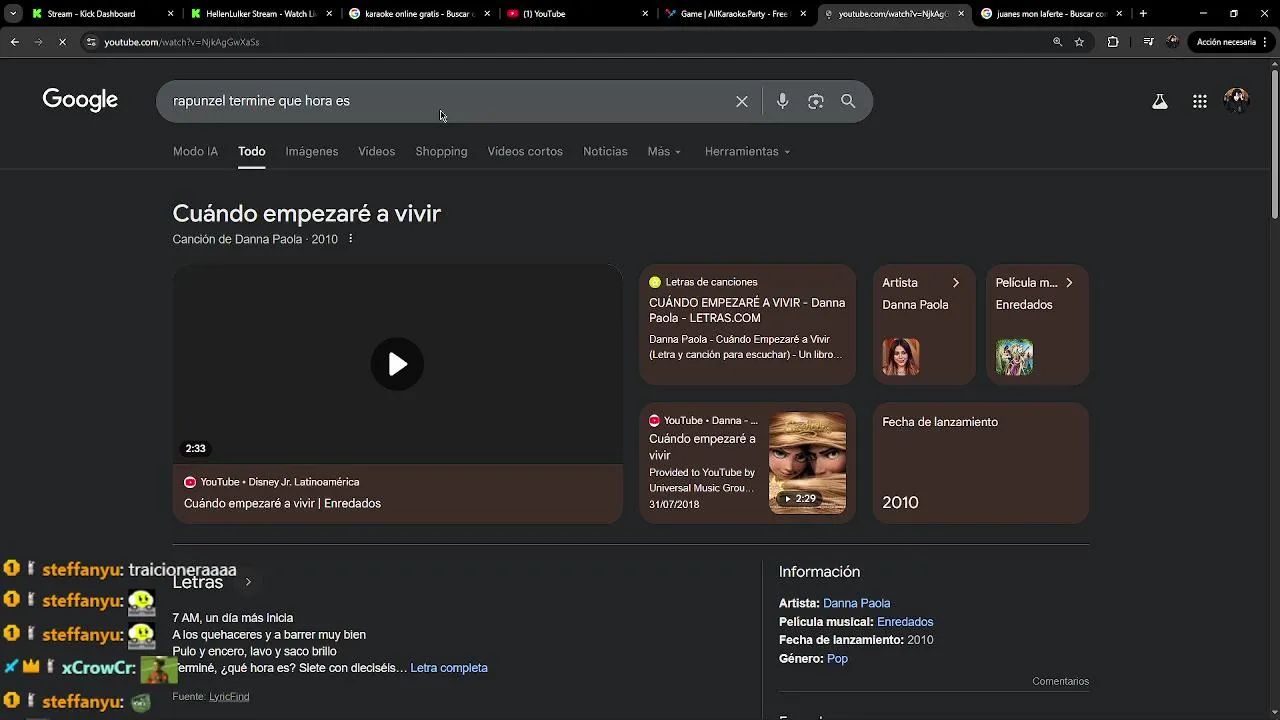Open a new browser tab
The height and width of the screenshot is (720, 1280).
(x=1143, y=14)
